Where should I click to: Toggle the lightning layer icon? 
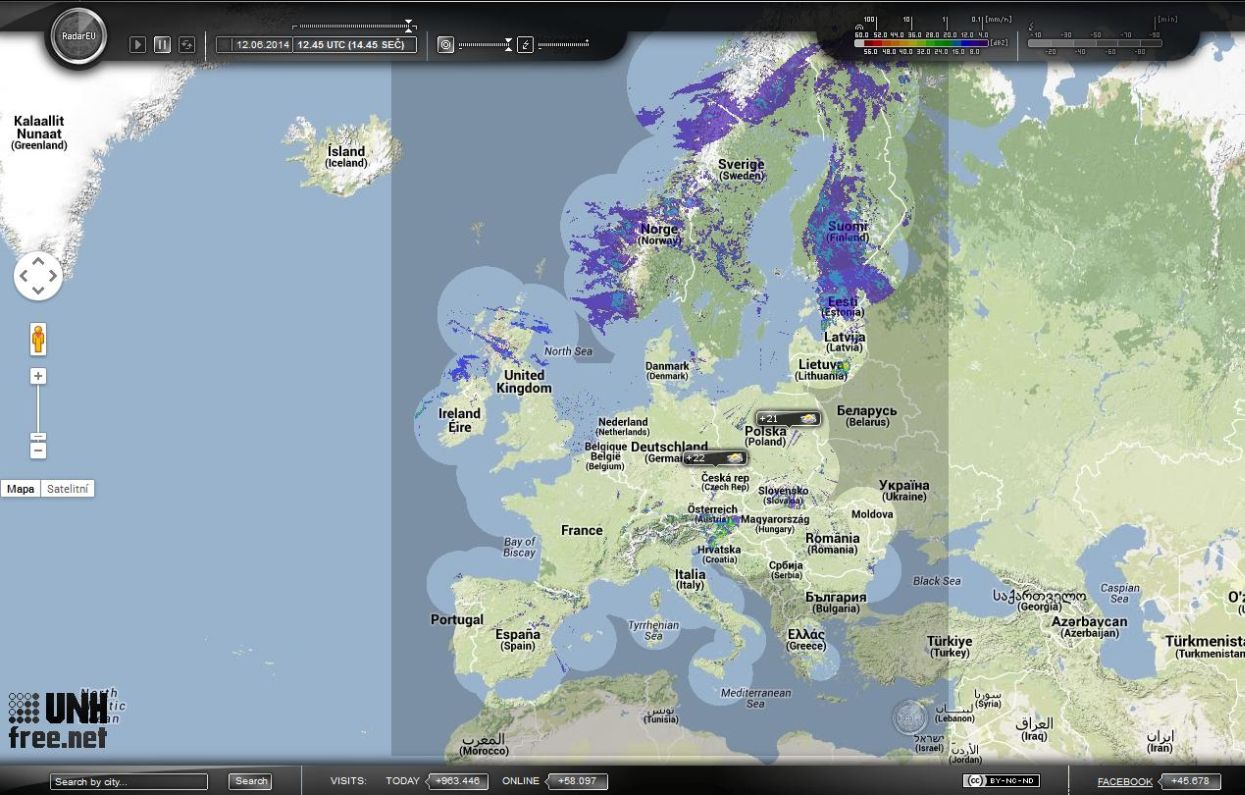click(x=526, y=45)
